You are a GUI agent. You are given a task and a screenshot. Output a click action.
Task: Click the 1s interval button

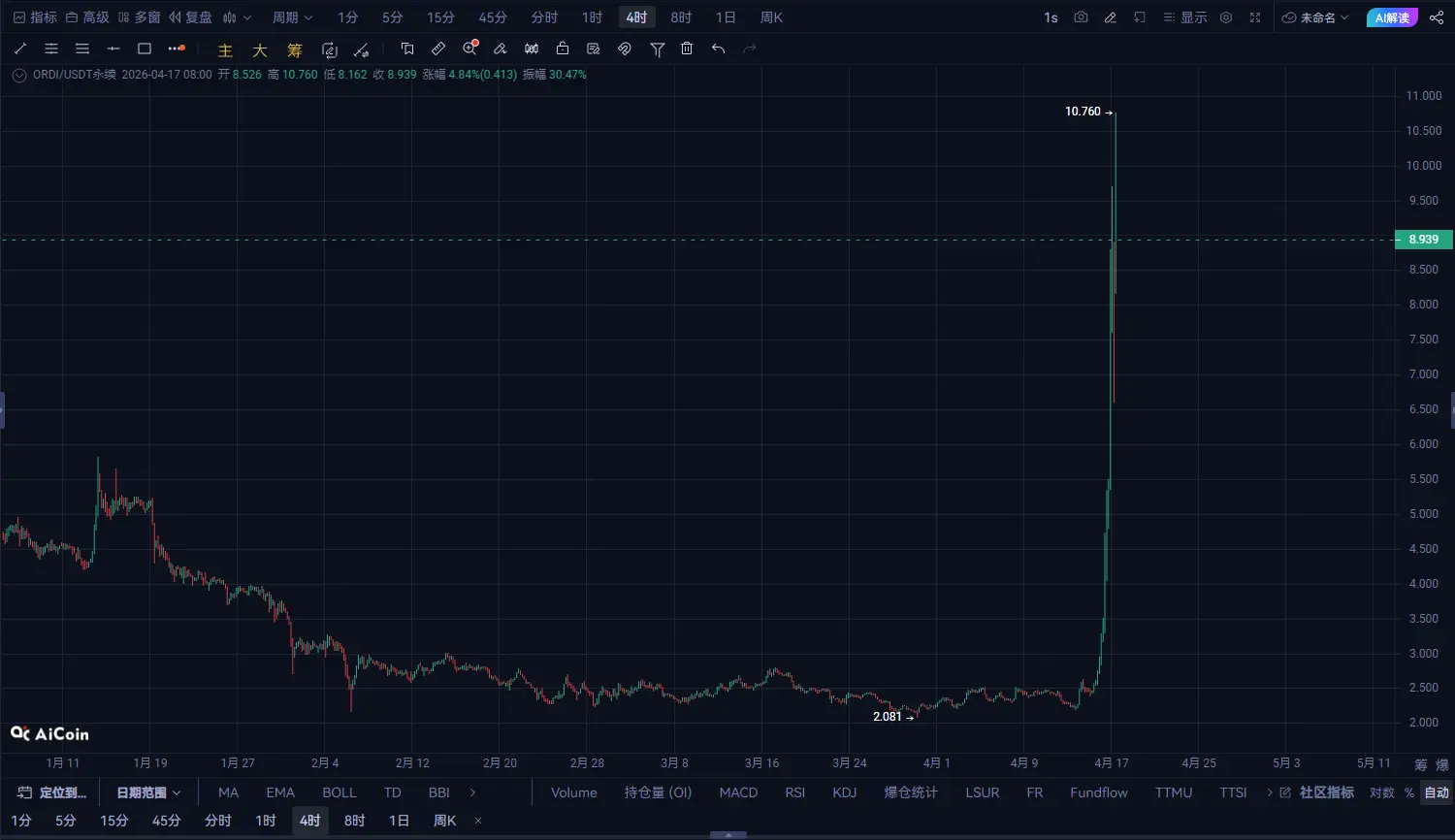click(x=1051, y=17)
